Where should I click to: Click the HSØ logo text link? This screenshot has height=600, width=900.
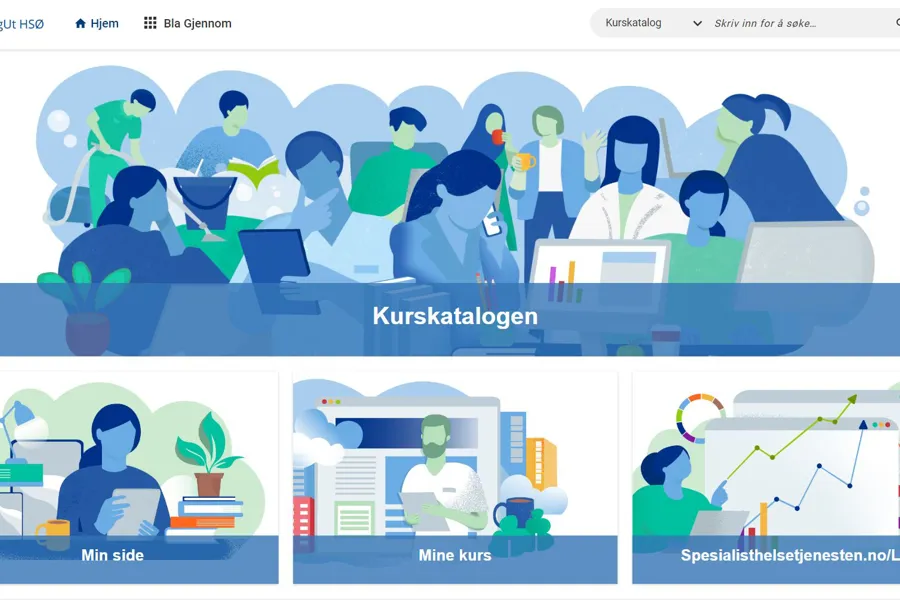click(x=22, y=24)
